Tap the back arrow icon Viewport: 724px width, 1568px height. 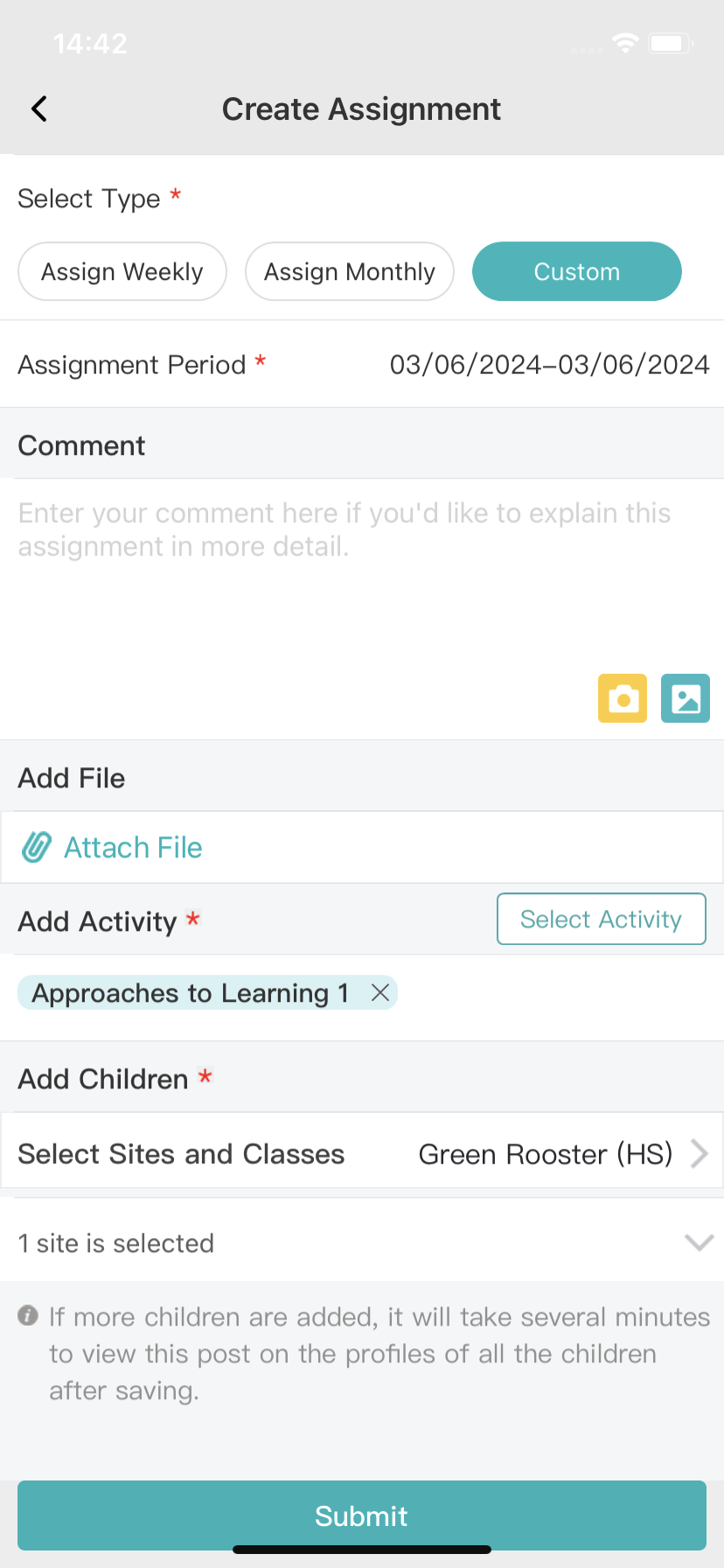click(39, 109)
